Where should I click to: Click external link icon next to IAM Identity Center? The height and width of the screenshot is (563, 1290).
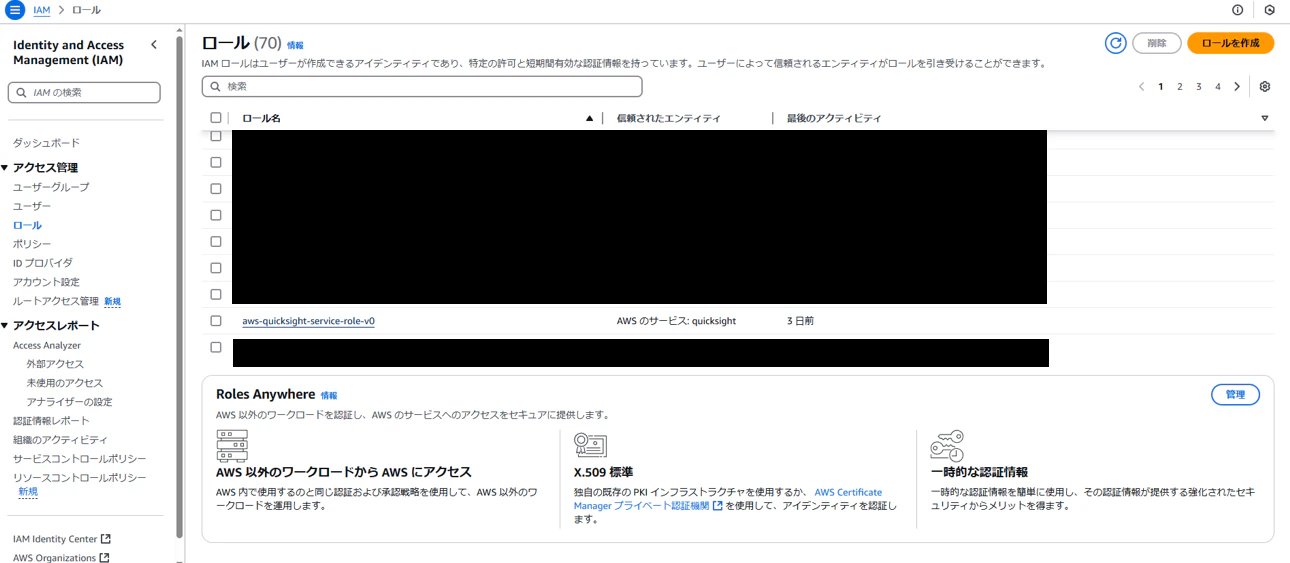106,539
